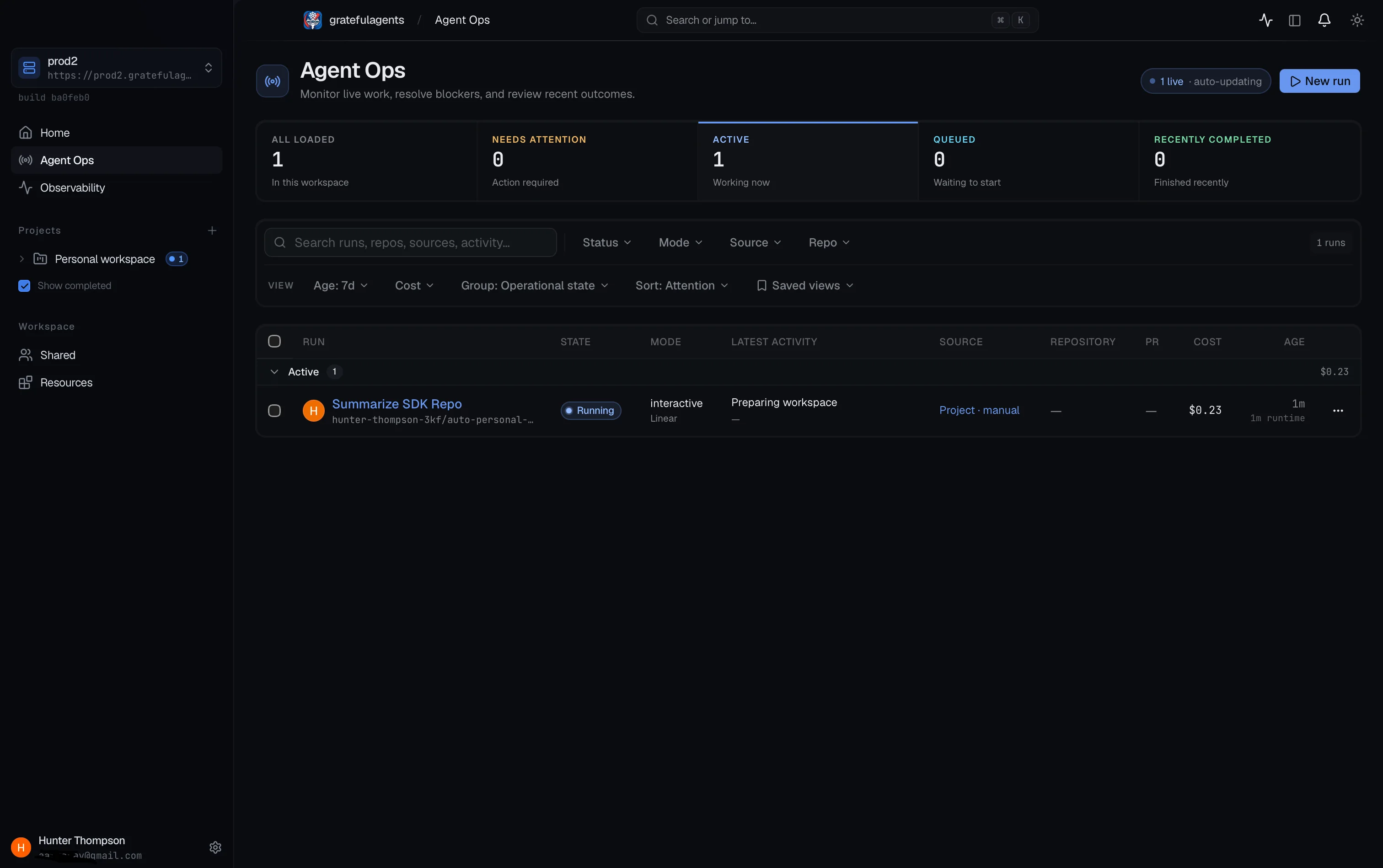Click the search magnifier in runs filter
This screenshot has height=868, width=1383.
tap(280, 242)
